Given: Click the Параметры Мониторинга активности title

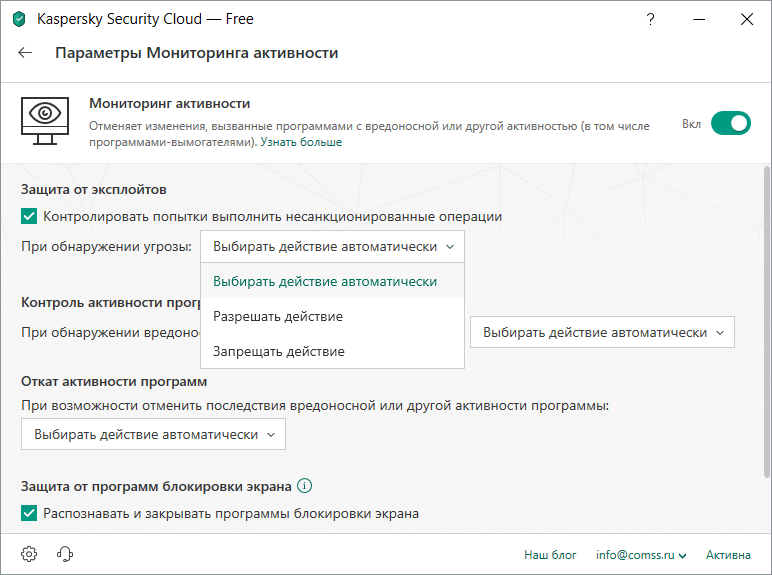Looking at the screenshot, I should [196, 53].
